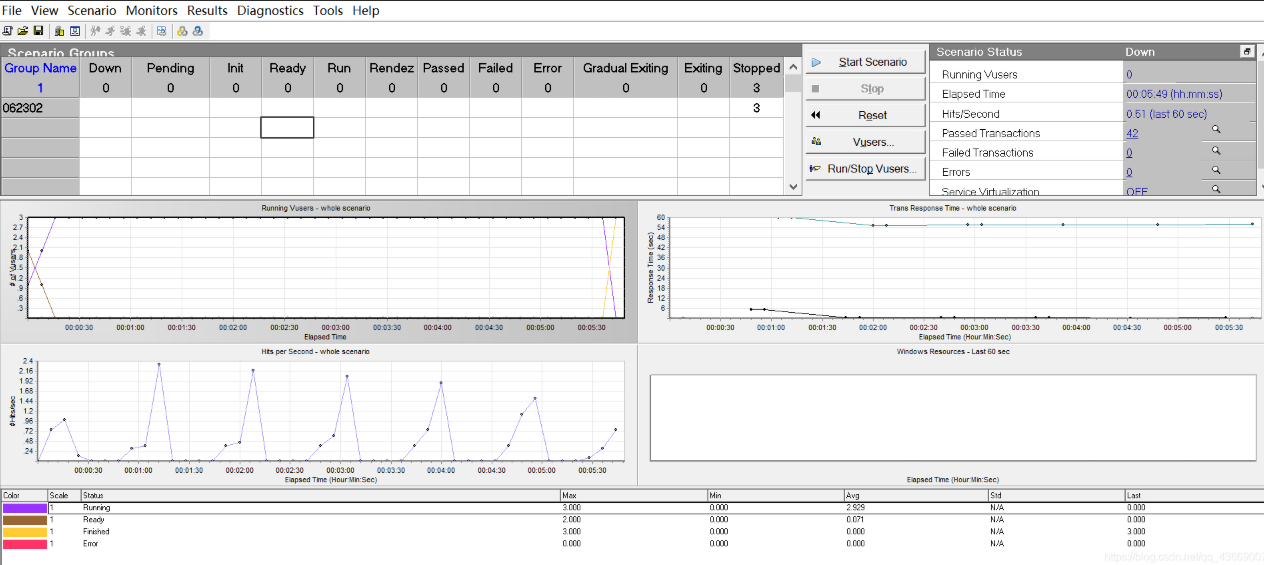Click the New Scenario toolbar icon

pyautogui.click(x=7, y=31)
